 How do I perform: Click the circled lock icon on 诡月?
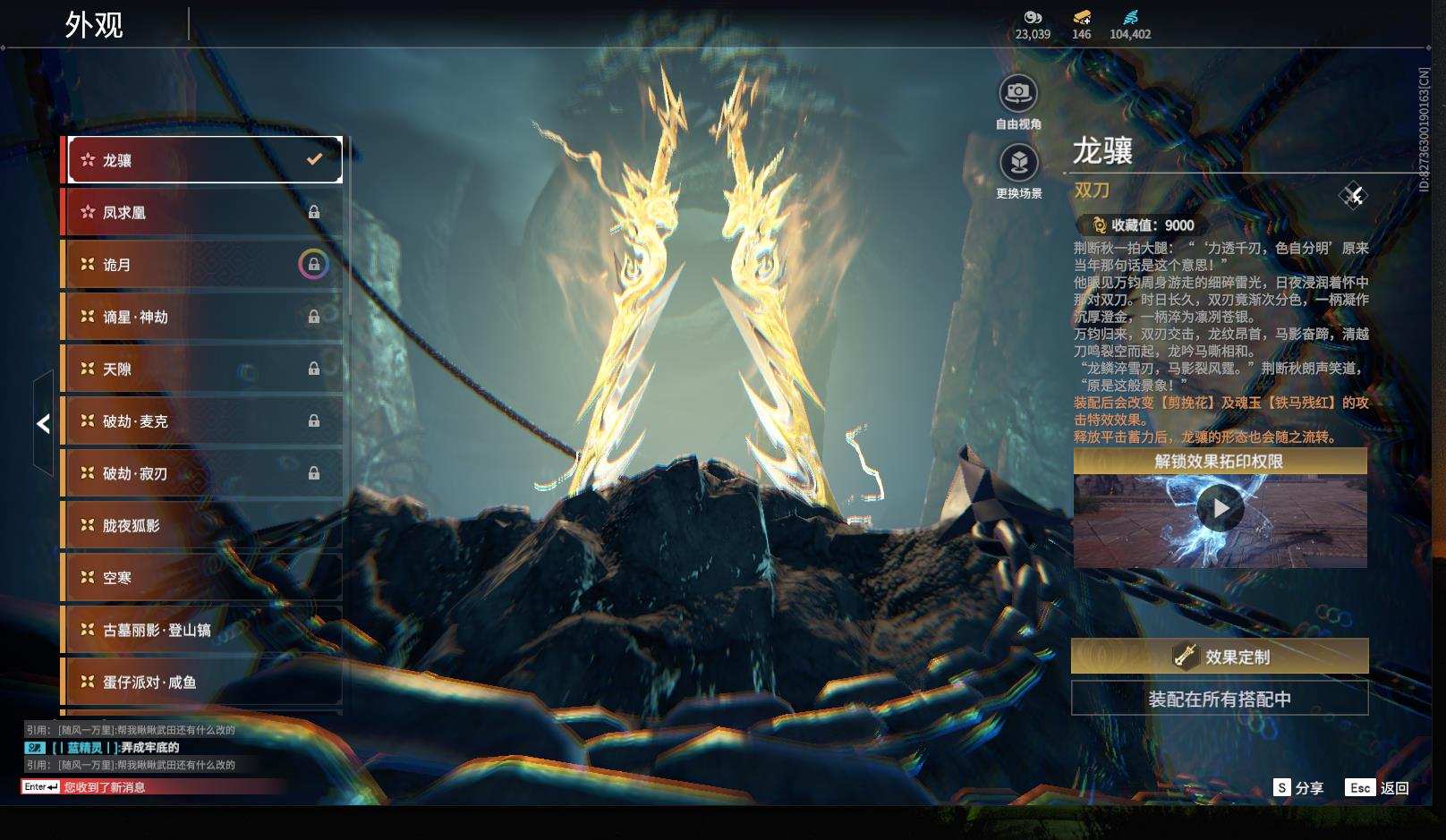click(313, 264)
